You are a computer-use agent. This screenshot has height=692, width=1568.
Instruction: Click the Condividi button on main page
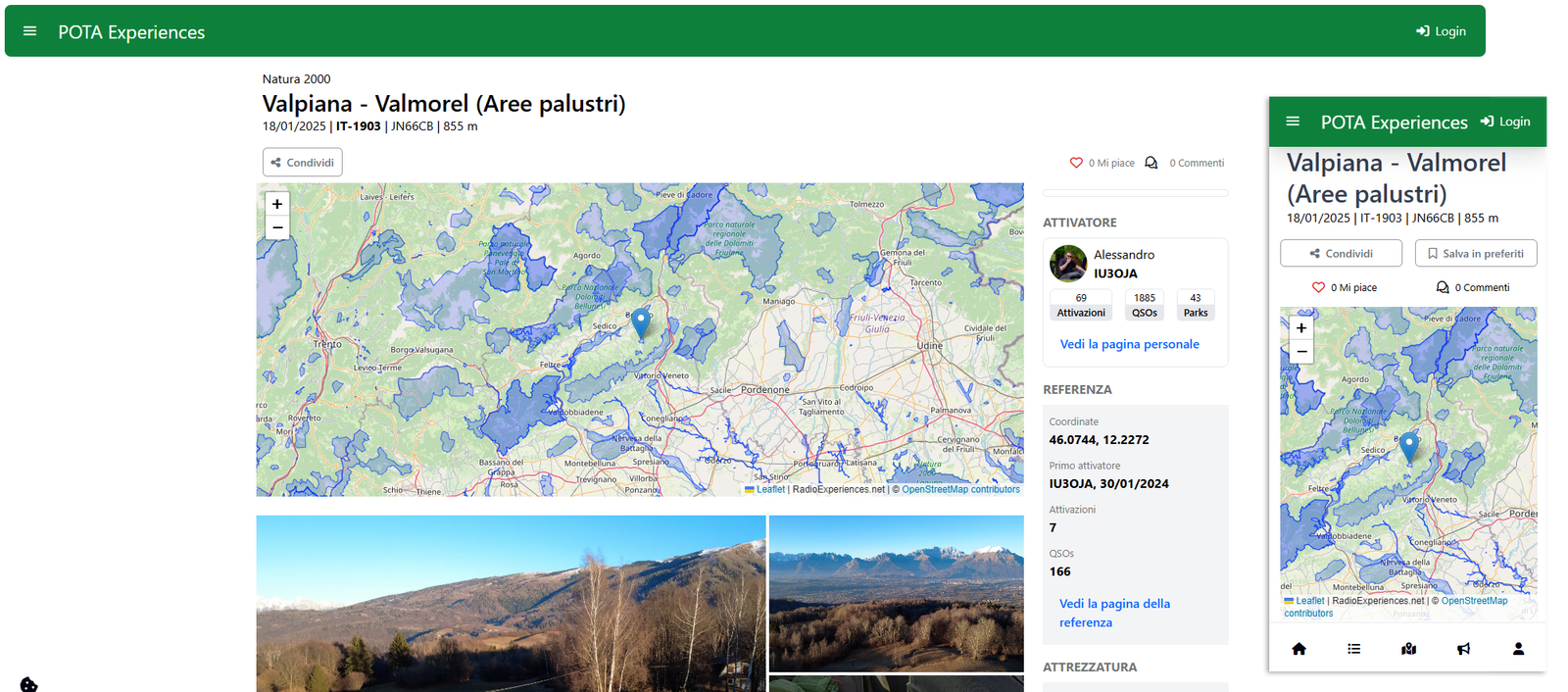click(x=302, y=163)
